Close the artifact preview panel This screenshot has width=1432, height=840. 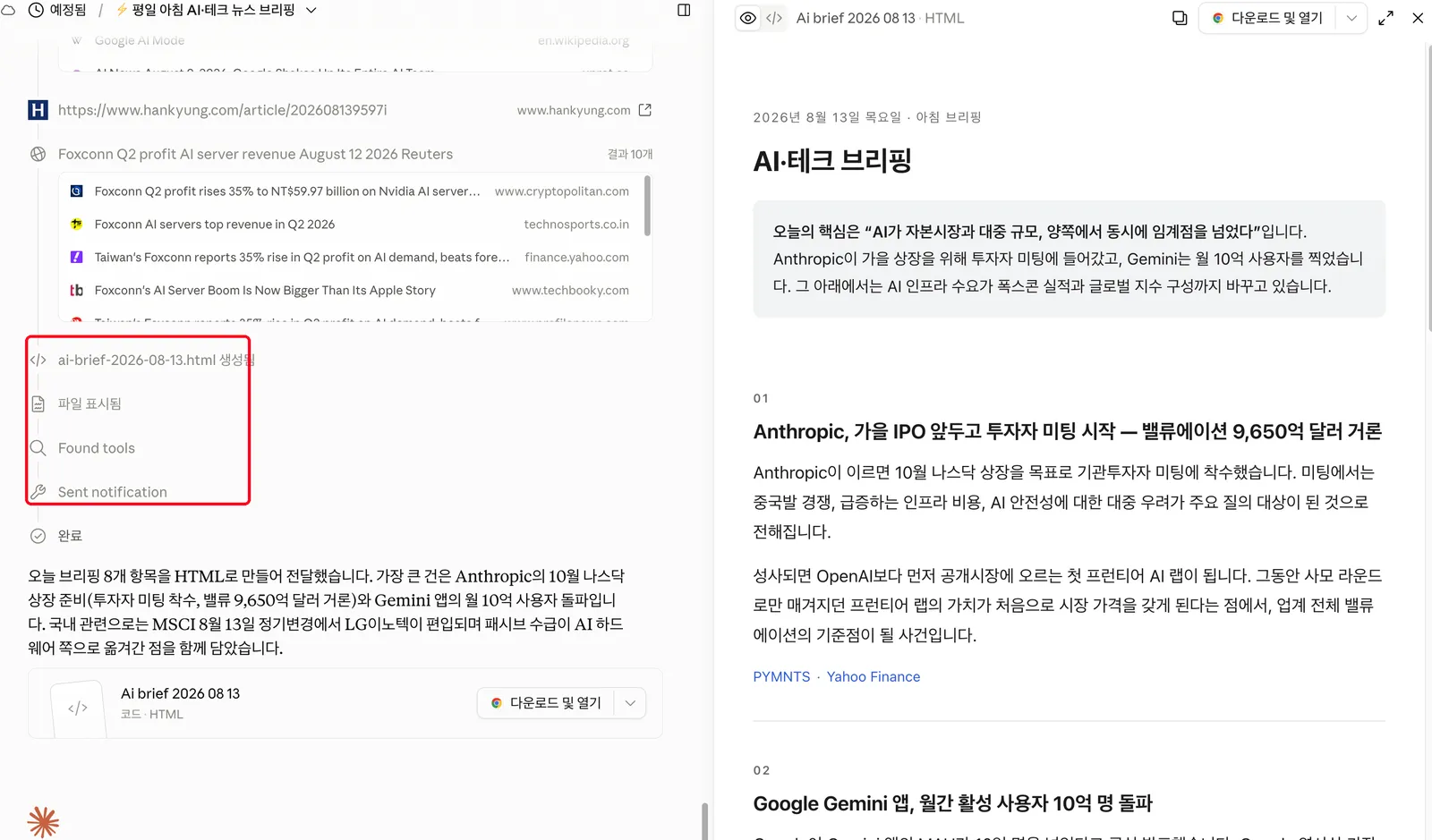[x=1418, y=18]
